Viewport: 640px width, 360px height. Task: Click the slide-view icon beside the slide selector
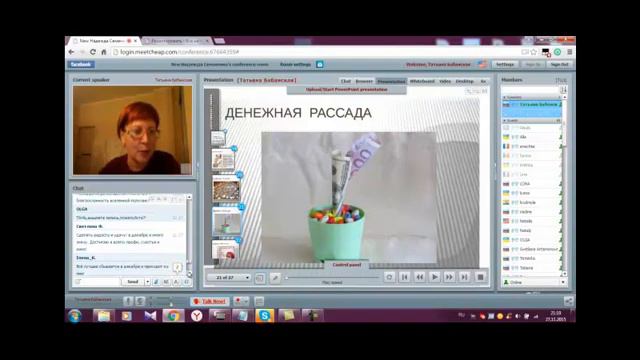260,278
